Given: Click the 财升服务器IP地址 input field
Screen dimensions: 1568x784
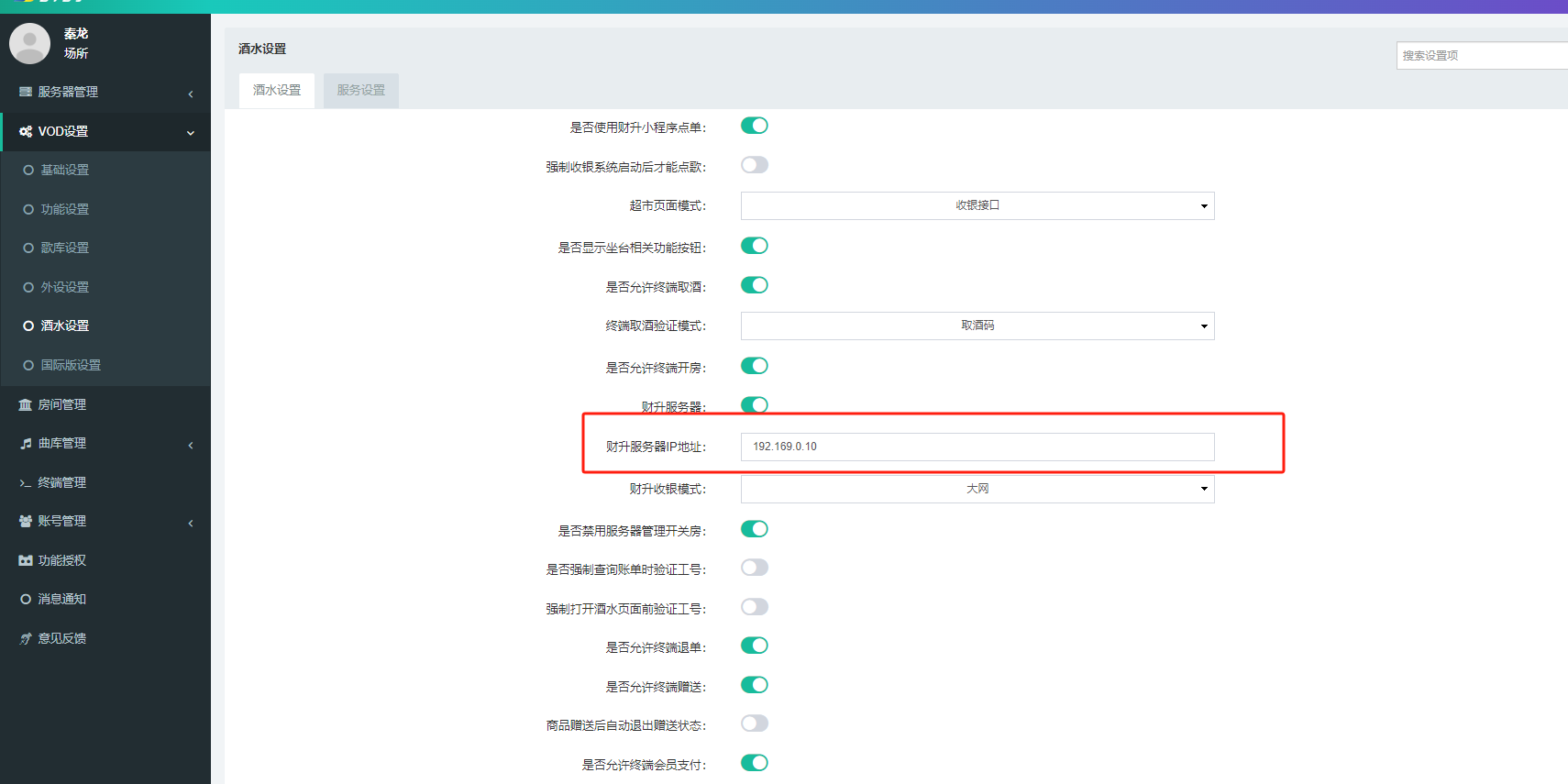Looking at the screenshot, I should coord(977,447).
